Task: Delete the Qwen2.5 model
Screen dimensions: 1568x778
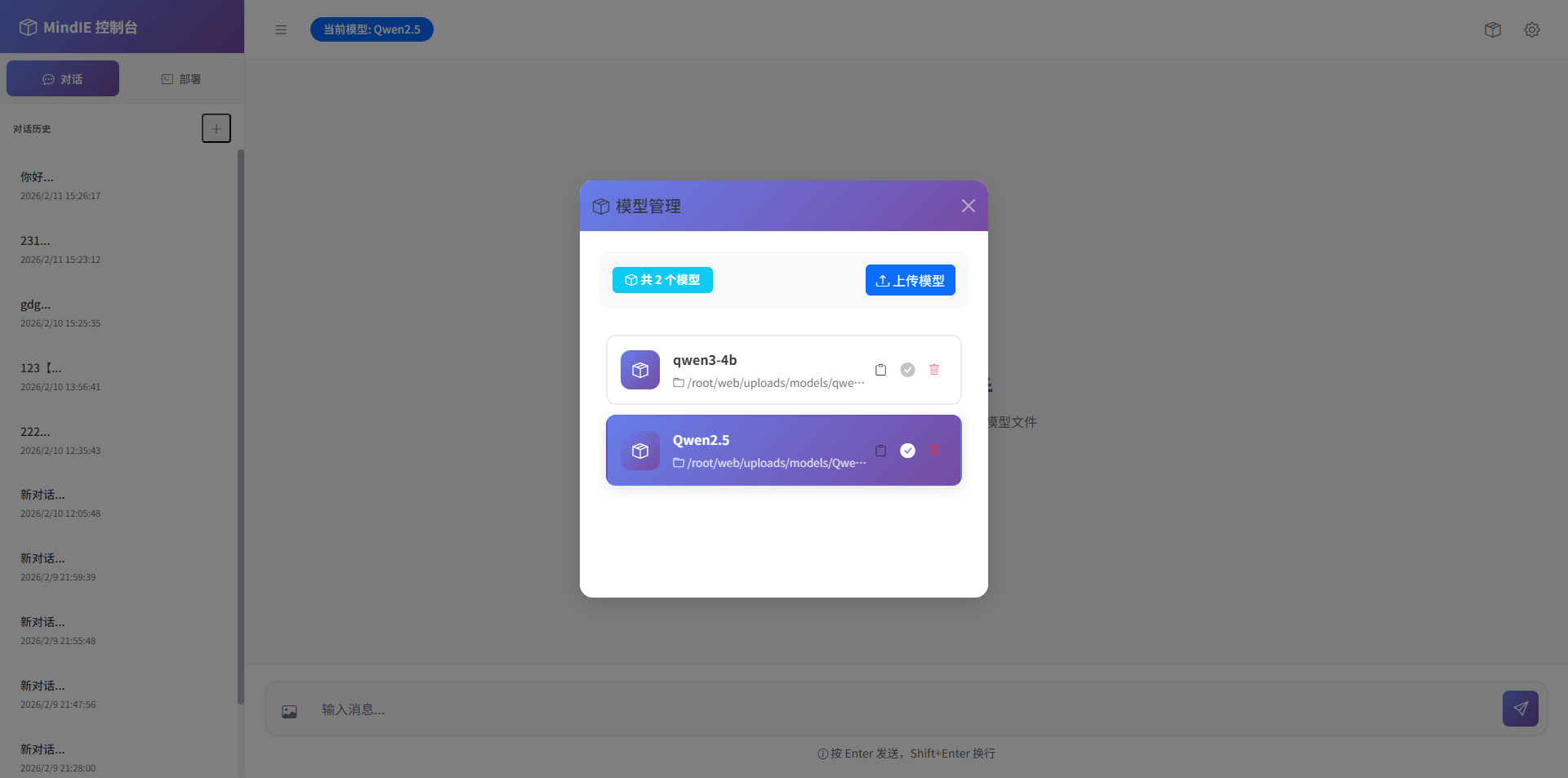Action: tap(934, 451)
